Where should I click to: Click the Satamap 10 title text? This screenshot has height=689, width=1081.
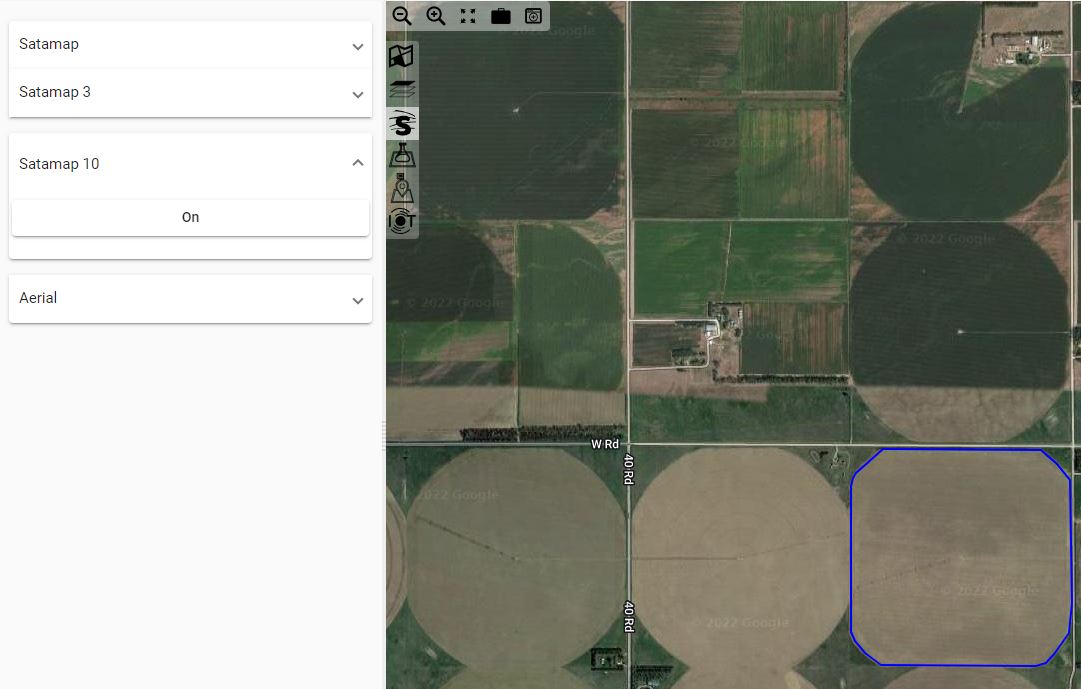(x=59, y=163)
